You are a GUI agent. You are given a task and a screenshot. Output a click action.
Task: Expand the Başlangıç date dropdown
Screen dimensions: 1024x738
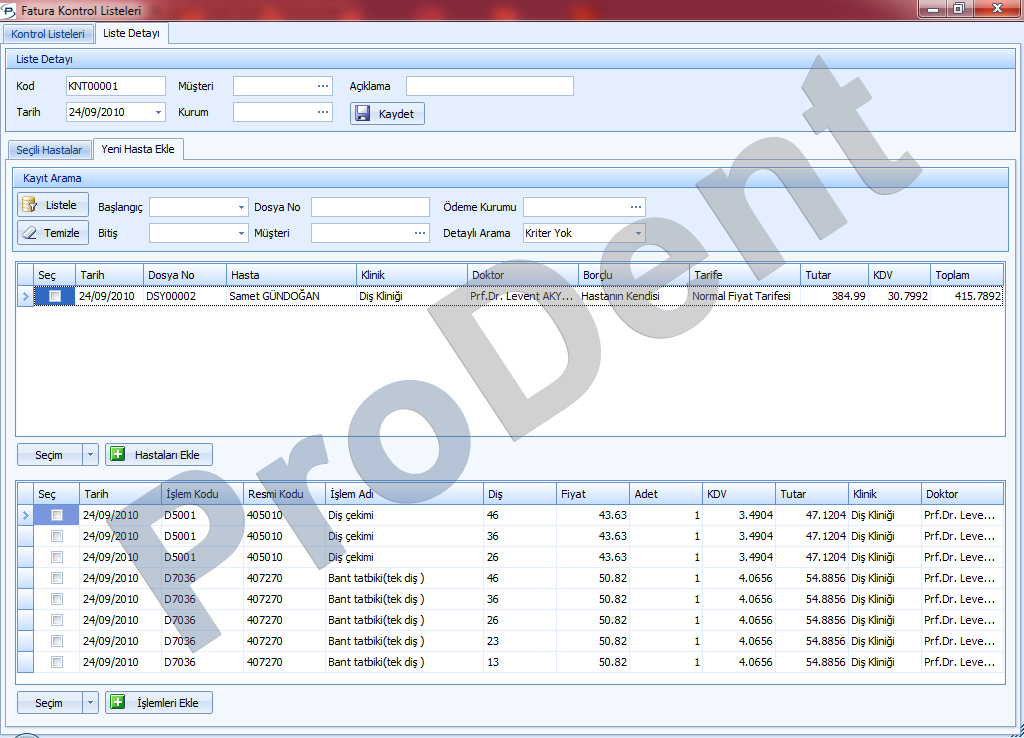(242, 207)
